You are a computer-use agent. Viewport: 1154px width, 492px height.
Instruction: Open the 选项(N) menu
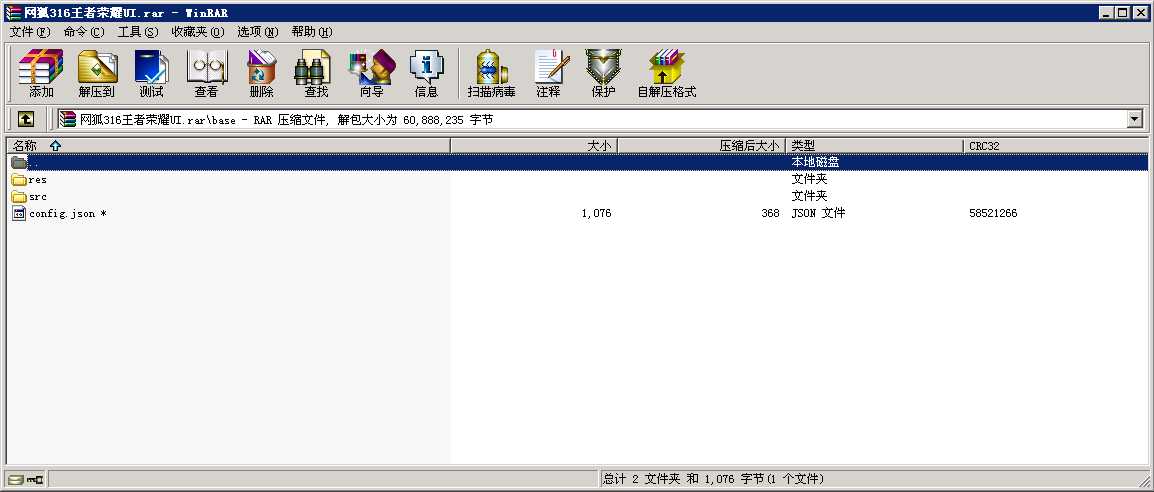click(x=258, y=32)
